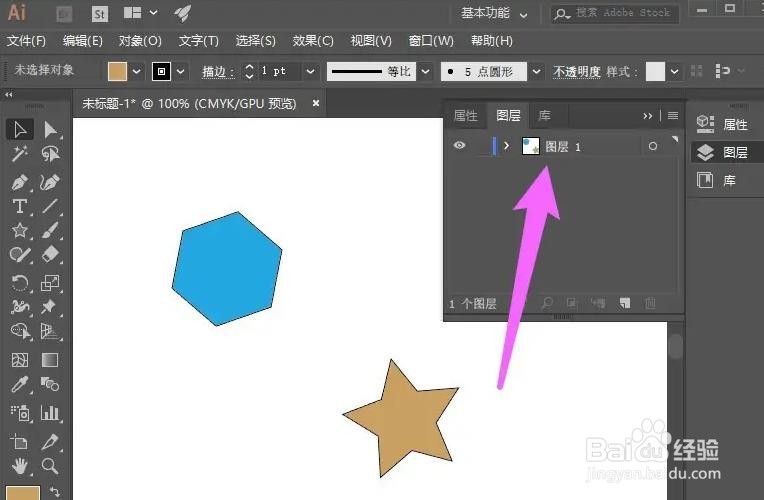Screen dimensions: 764x500
Task: Choose the Star shape tool
Action: [20, 230]
